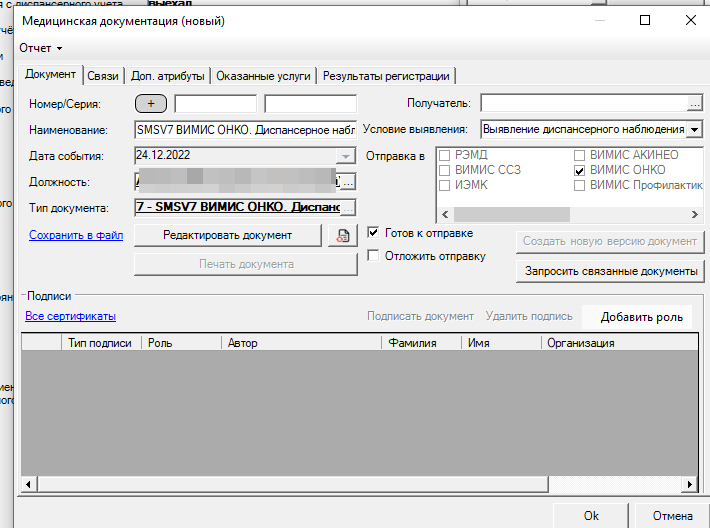The image size is (710, 528).
Task: Open the Получатель browse ellipsis button
Action: (695, 104)
